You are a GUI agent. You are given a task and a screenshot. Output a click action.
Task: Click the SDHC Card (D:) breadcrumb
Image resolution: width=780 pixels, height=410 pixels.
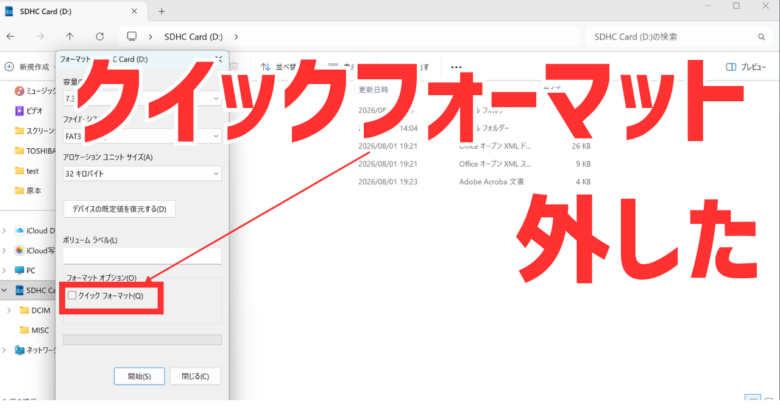194,37
